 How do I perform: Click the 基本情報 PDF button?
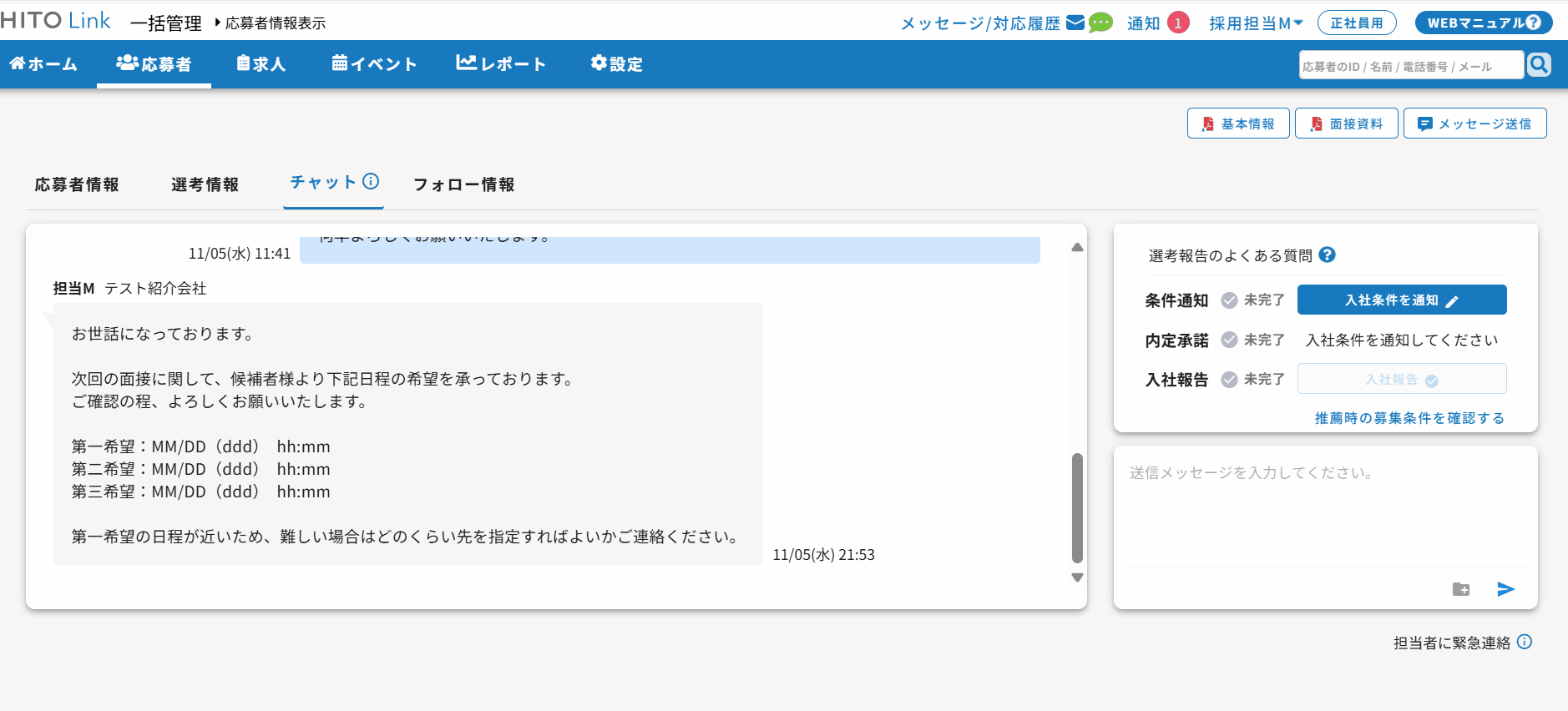click(x=1238, y=124)
